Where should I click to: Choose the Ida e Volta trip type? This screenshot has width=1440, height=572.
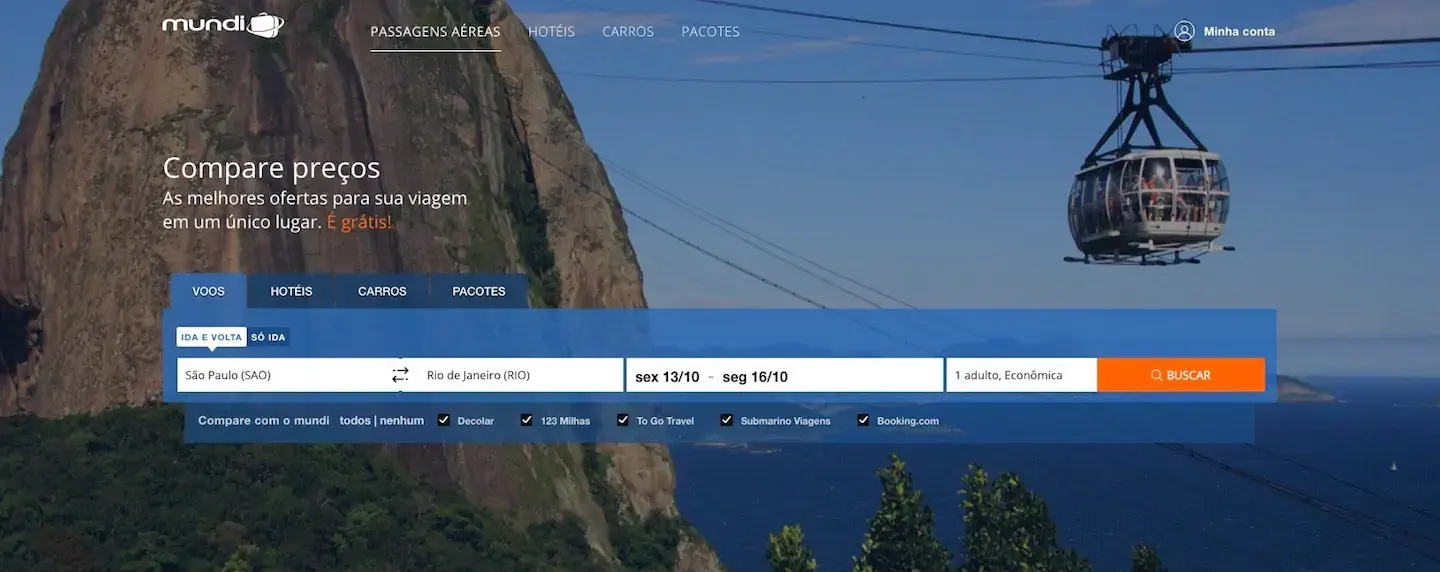211,337
